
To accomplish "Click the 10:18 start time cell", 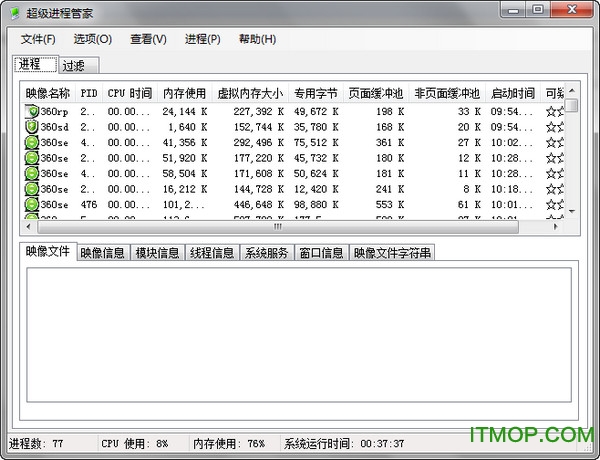I will coord(512,189).
